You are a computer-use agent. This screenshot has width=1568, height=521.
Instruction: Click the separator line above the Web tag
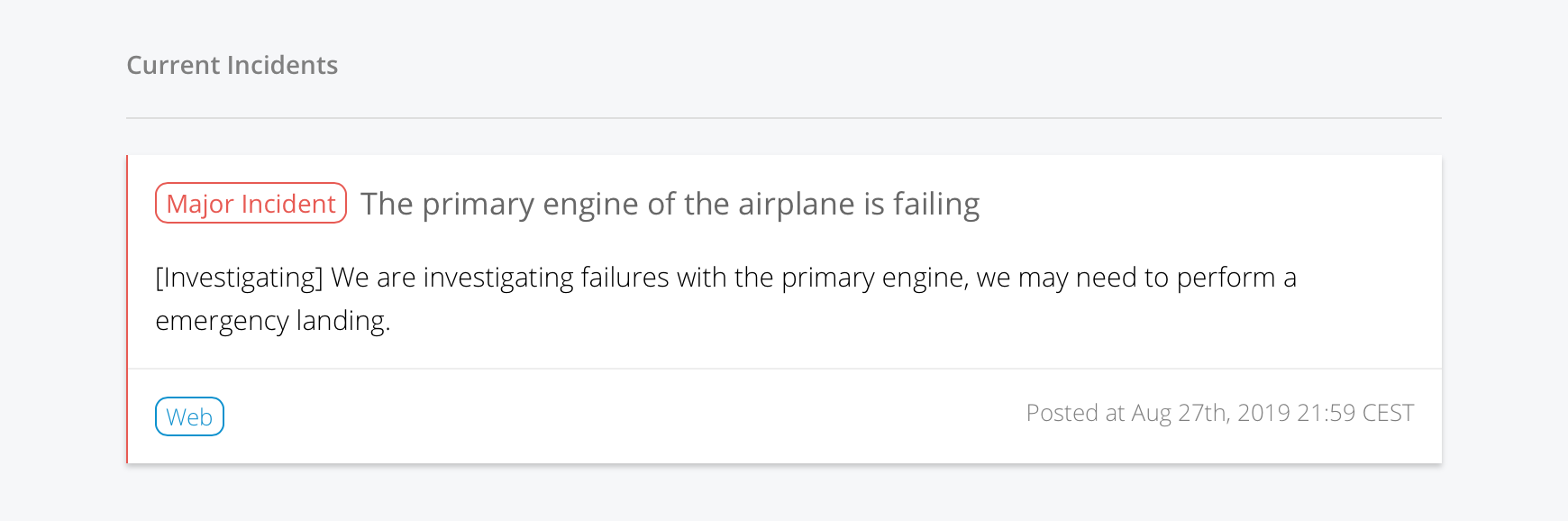click(783, 369)
